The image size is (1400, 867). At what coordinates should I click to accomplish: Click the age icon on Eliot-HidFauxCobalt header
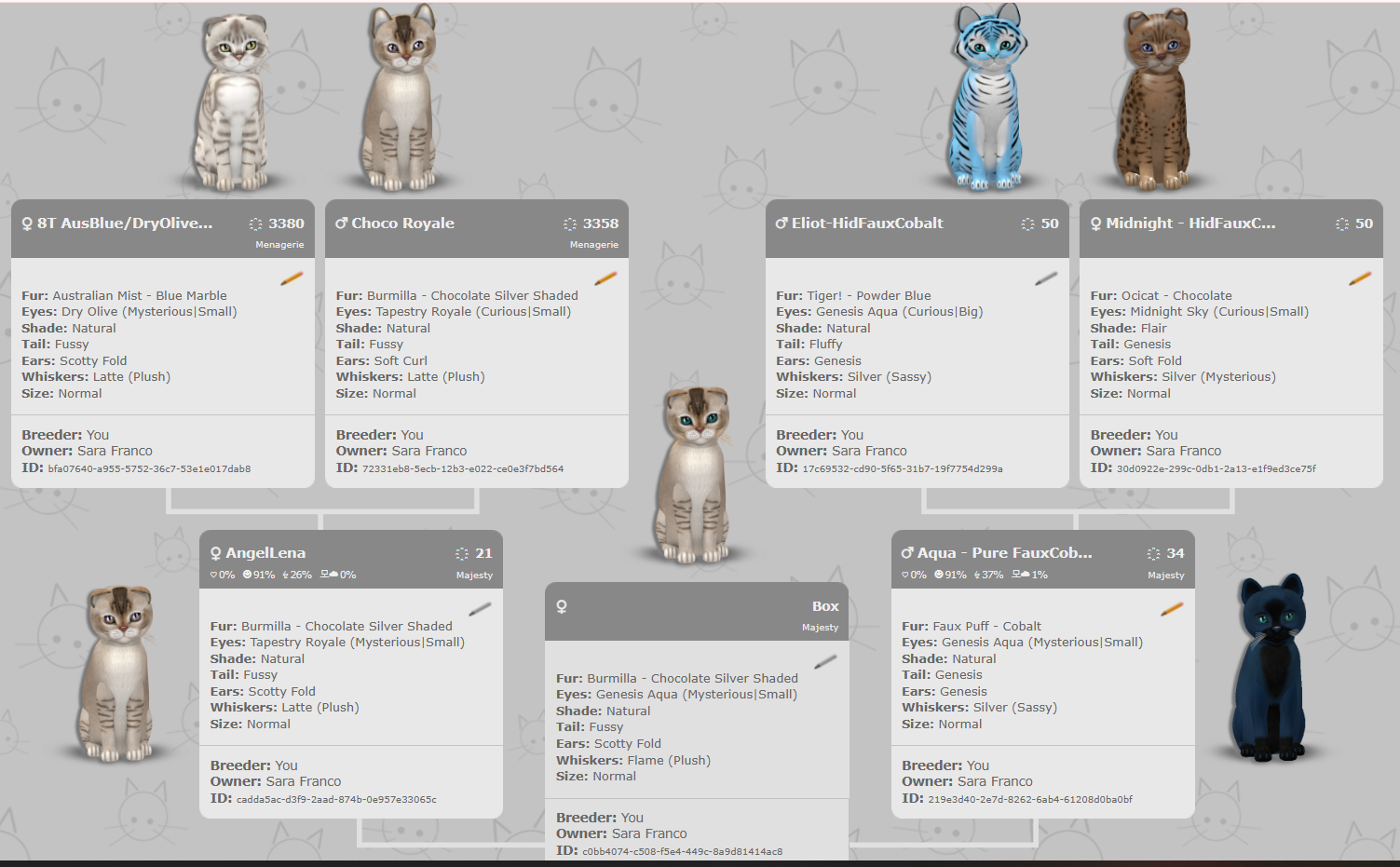click(1027, 224)
